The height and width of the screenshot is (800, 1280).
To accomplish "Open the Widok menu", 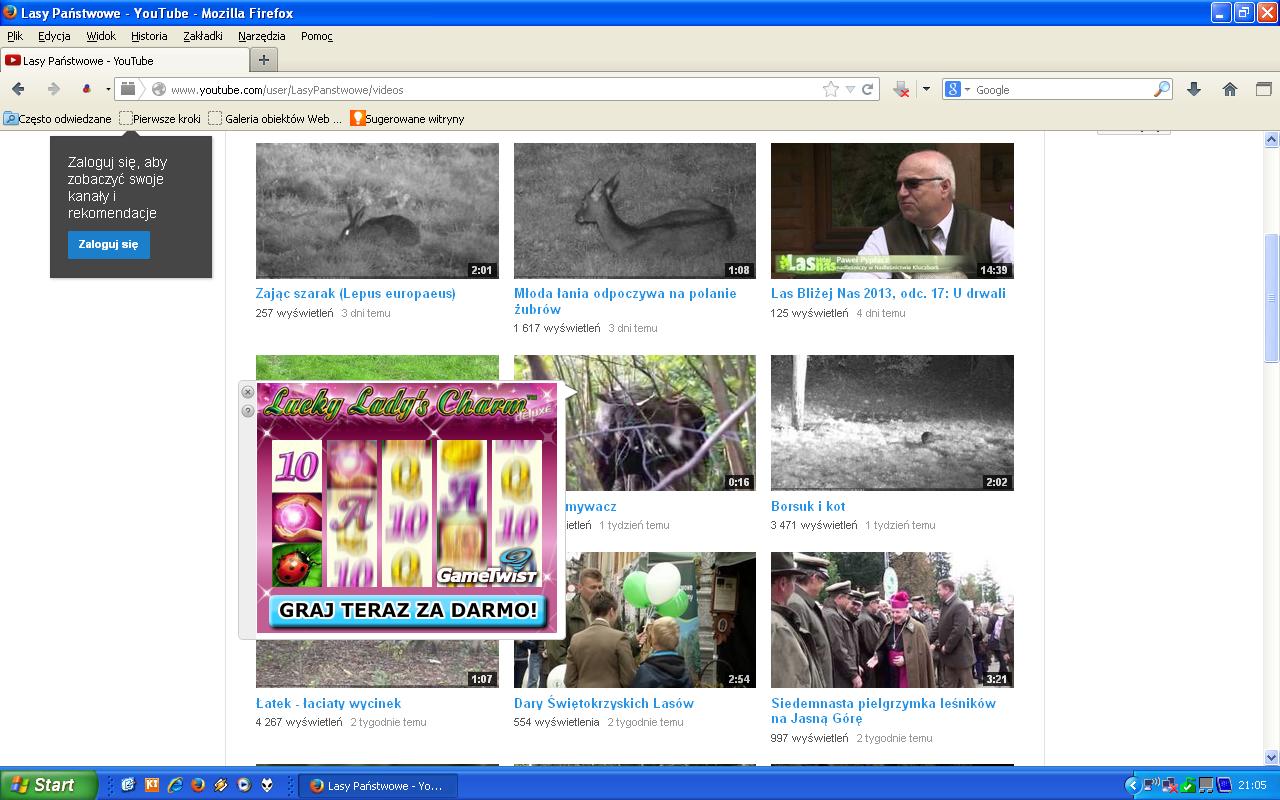I will click(101, 36).
